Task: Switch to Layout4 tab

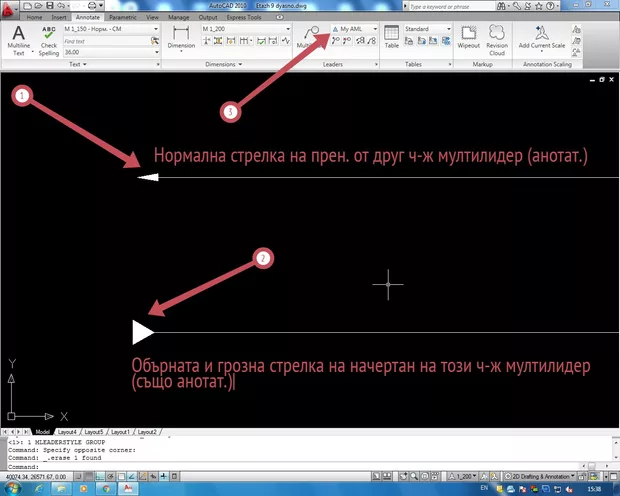Action: coord(67,432)
